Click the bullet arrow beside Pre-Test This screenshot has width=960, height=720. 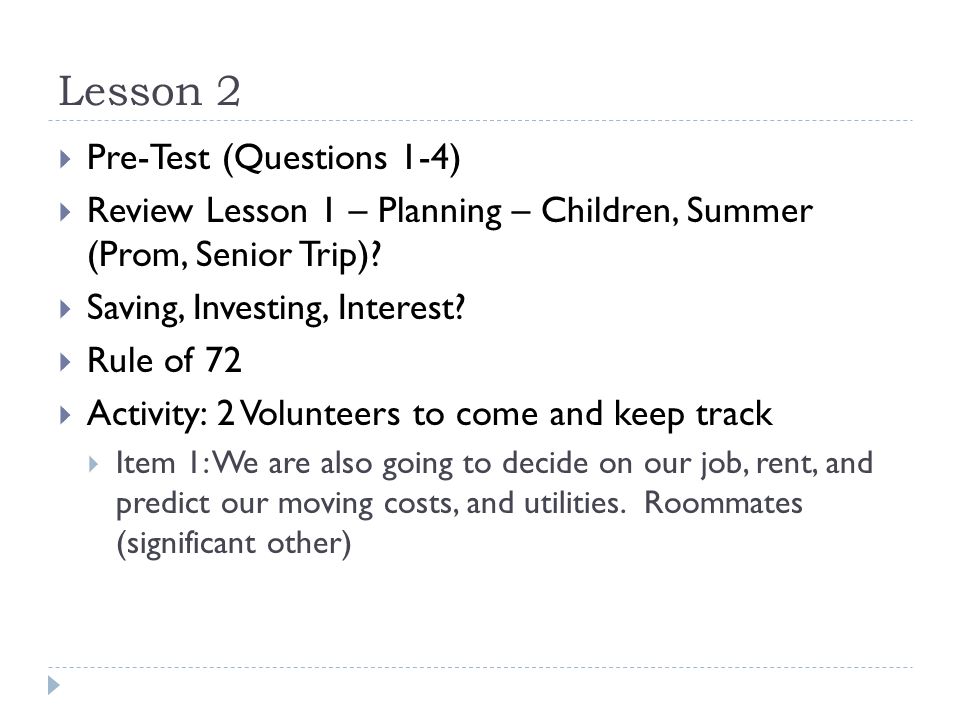[x=66, y=159]
